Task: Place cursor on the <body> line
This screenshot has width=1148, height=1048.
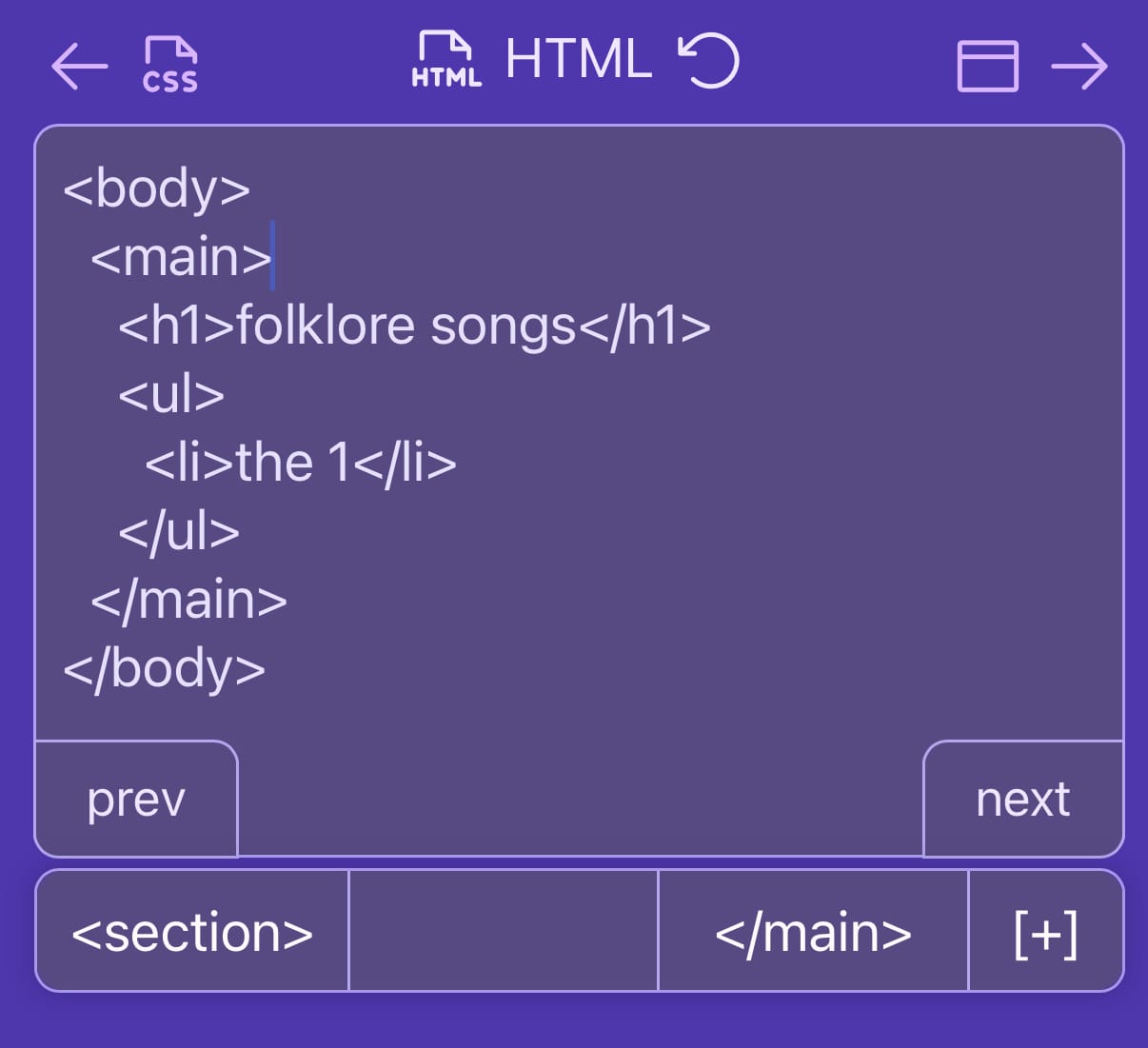Action: pos(157,188)
